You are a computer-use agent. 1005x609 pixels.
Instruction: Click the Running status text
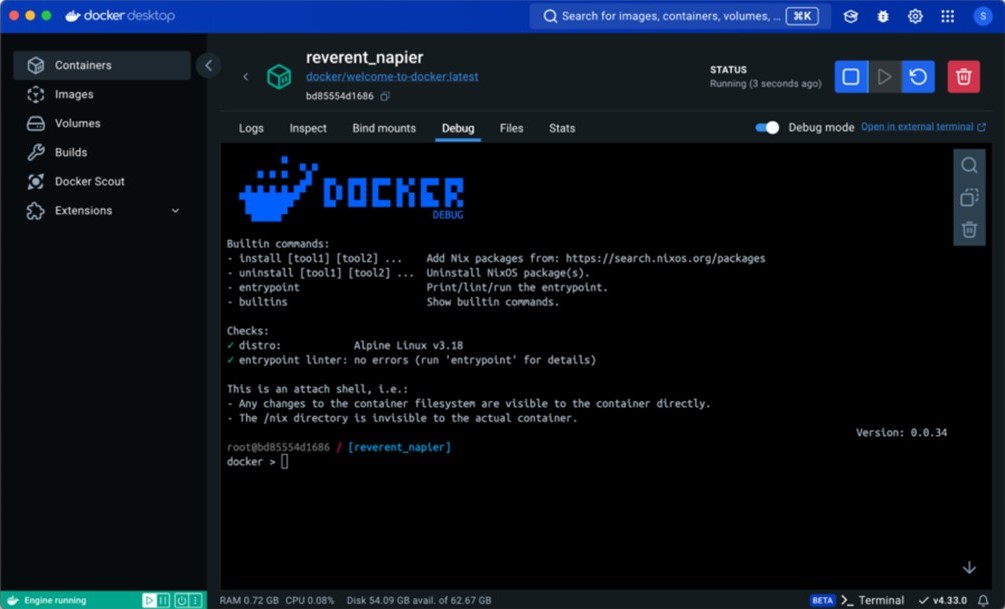pos(765,84)
